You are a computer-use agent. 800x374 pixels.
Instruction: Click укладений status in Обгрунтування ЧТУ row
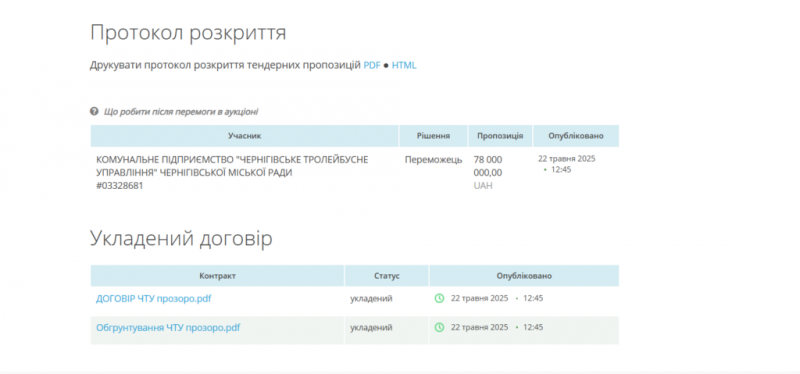[371, 328]
